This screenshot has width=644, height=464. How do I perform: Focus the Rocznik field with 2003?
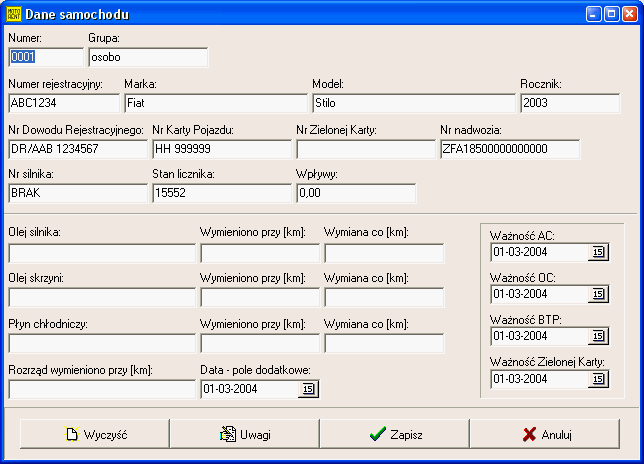click(x=570, y=101)
